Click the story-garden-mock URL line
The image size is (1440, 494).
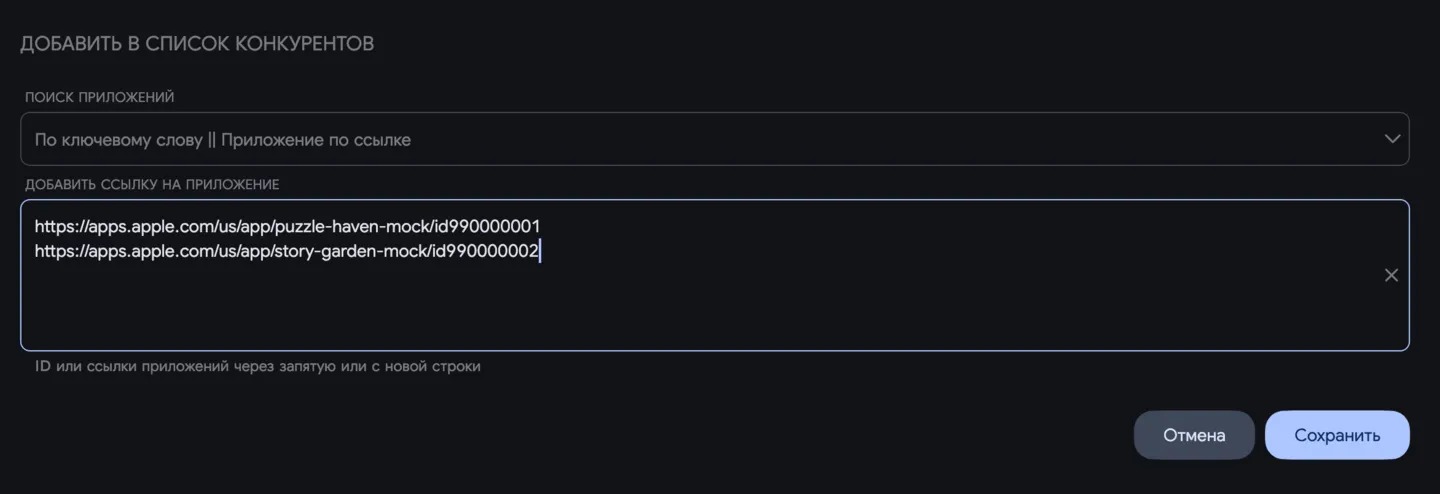pyautogui.click(x=287, y=251)
